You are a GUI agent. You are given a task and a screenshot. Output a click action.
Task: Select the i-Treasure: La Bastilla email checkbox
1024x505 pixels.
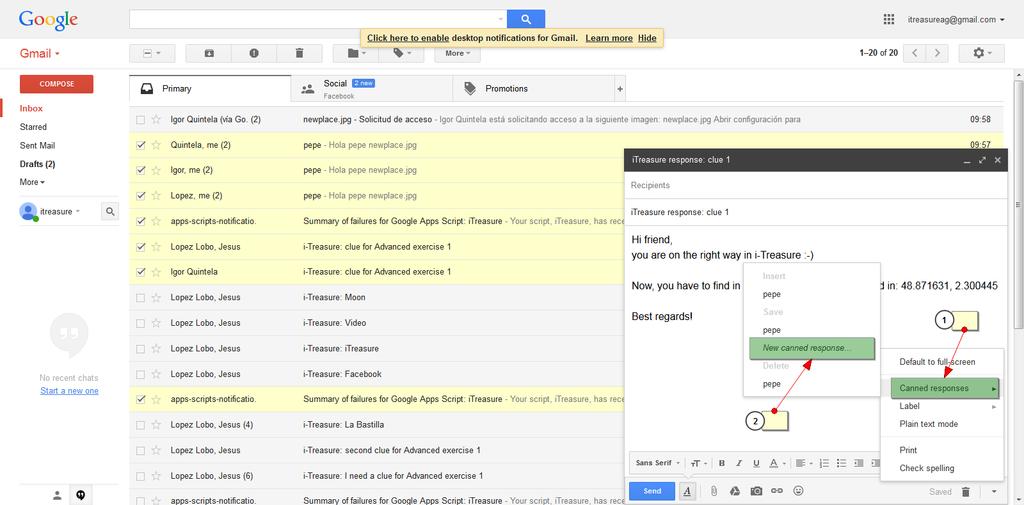pyautogui.click(x=140, y=425)
